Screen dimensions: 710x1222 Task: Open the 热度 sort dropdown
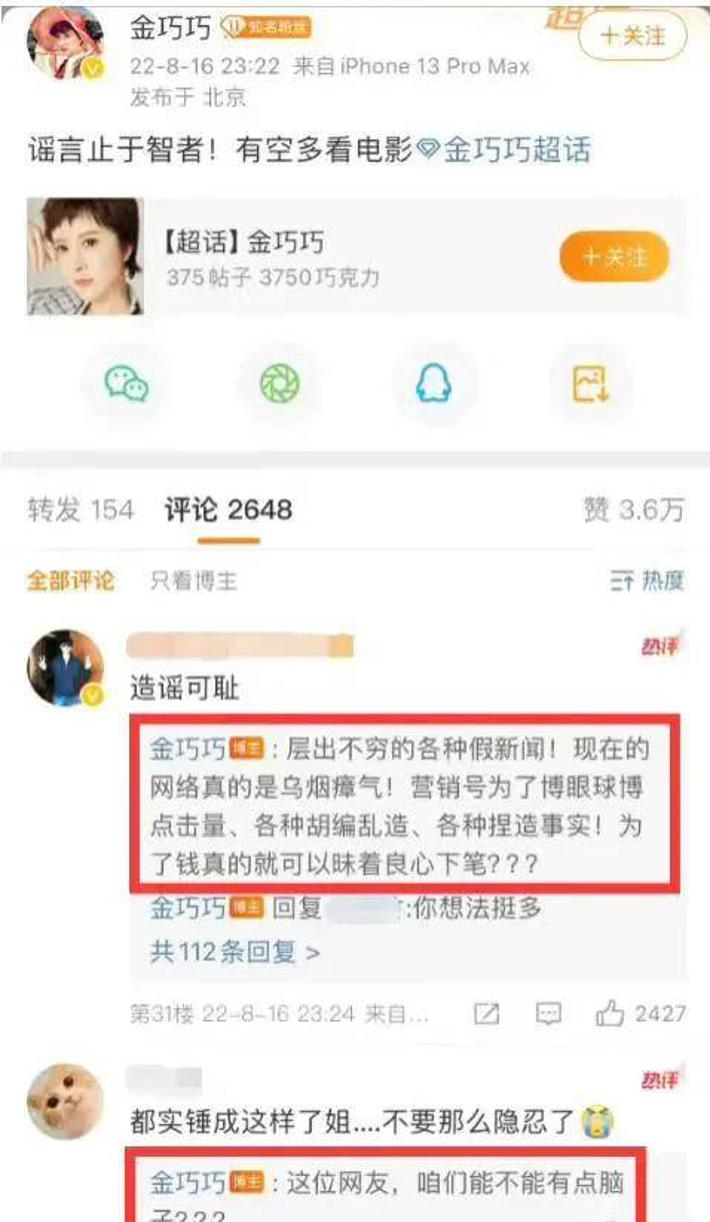click(647, 581)
